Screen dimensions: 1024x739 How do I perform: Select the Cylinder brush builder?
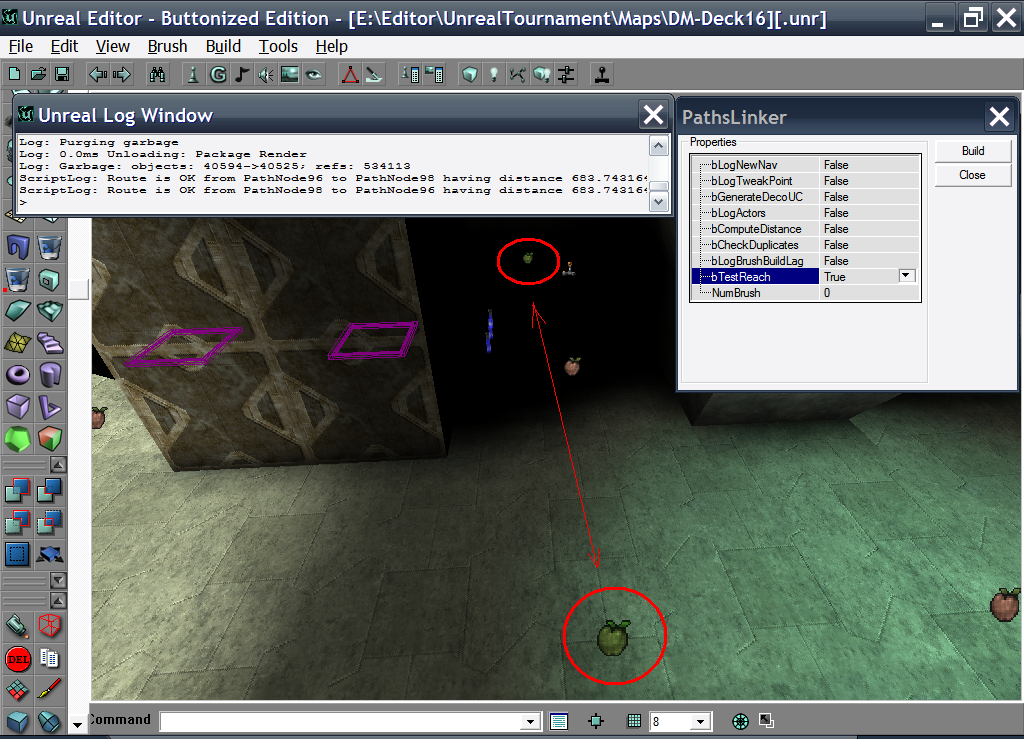50,375
